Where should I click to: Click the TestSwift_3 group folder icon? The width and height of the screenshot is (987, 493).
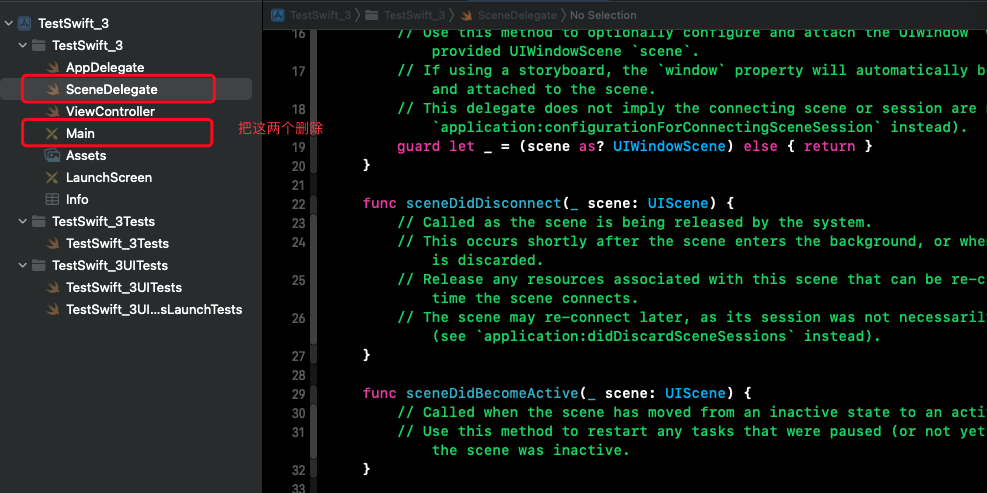click(x=39, y=45)
